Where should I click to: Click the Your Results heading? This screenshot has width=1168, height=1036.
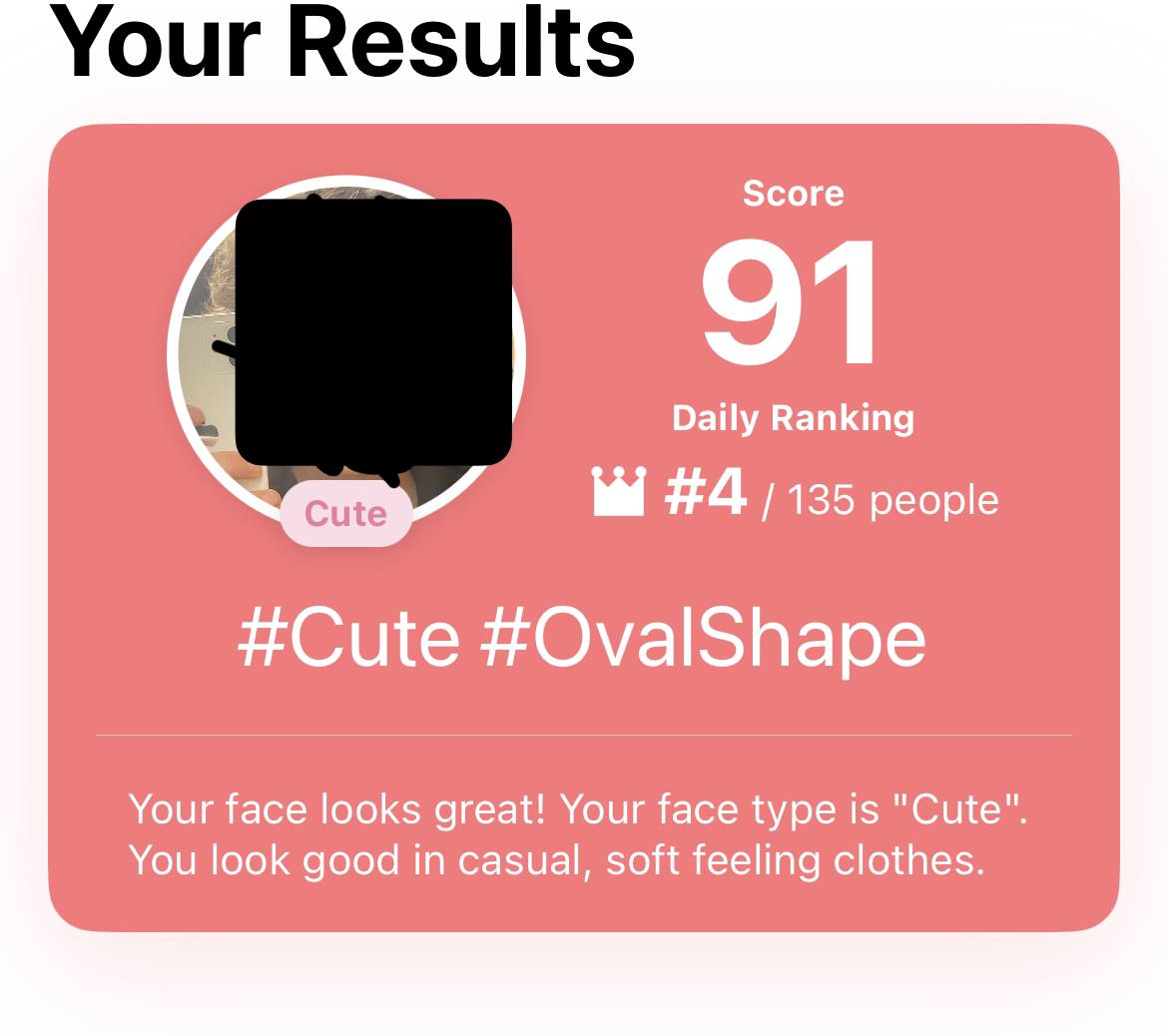(x=341, y=41)
